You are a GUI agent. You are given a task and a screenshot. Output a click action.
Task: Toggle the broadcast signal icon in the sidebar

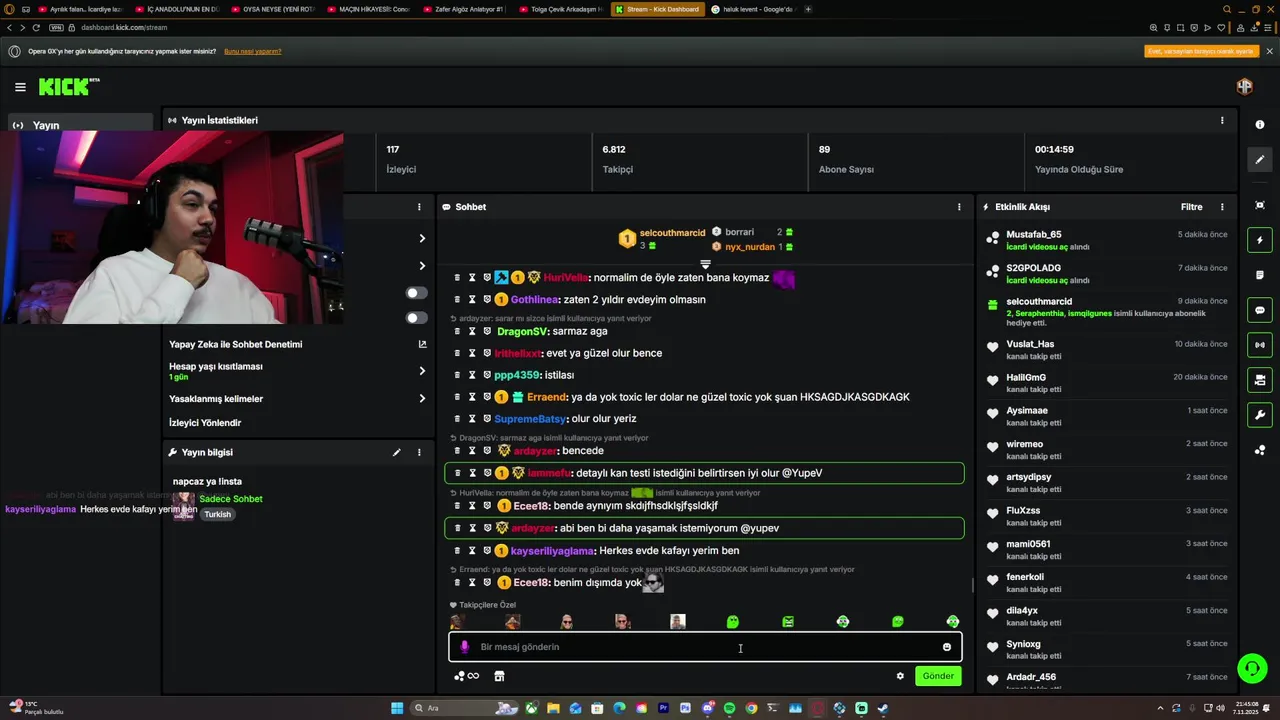1260,345
